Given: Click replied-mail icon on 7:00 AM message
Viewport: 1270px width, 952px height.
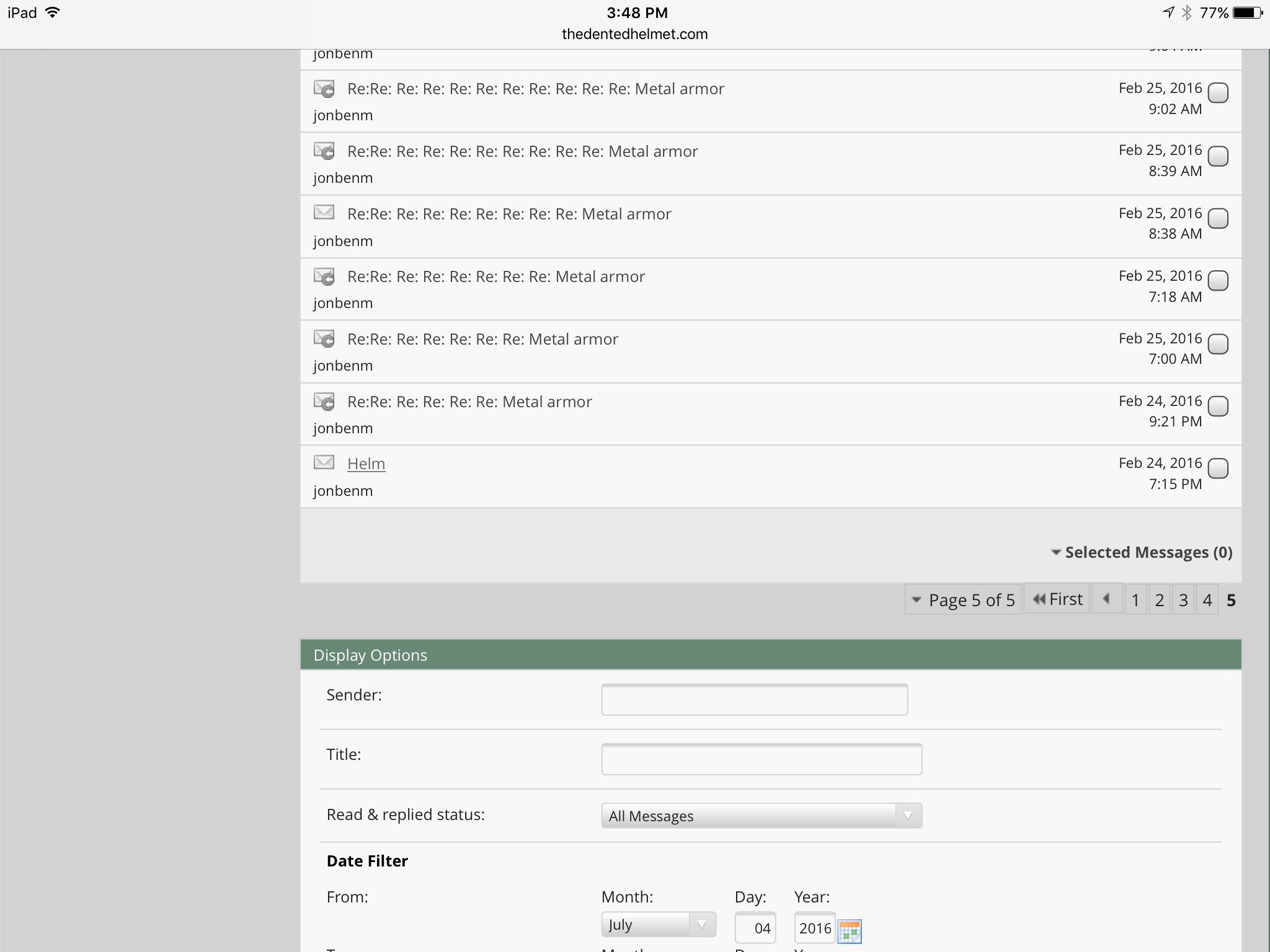Looking at the screenshot, I should [x=324, y=339].
